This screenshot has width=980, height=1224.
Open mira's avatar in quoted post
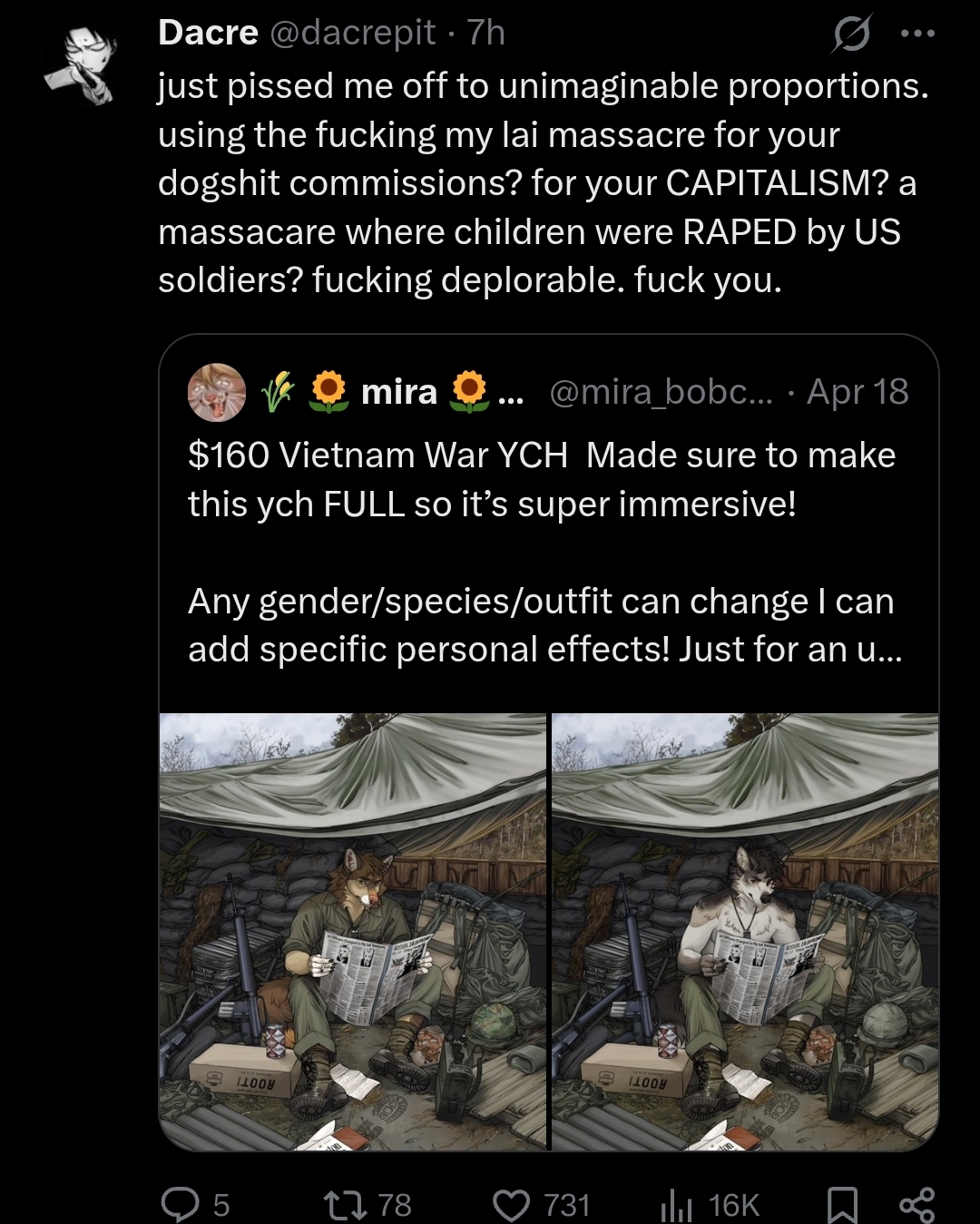coord(216,392)
